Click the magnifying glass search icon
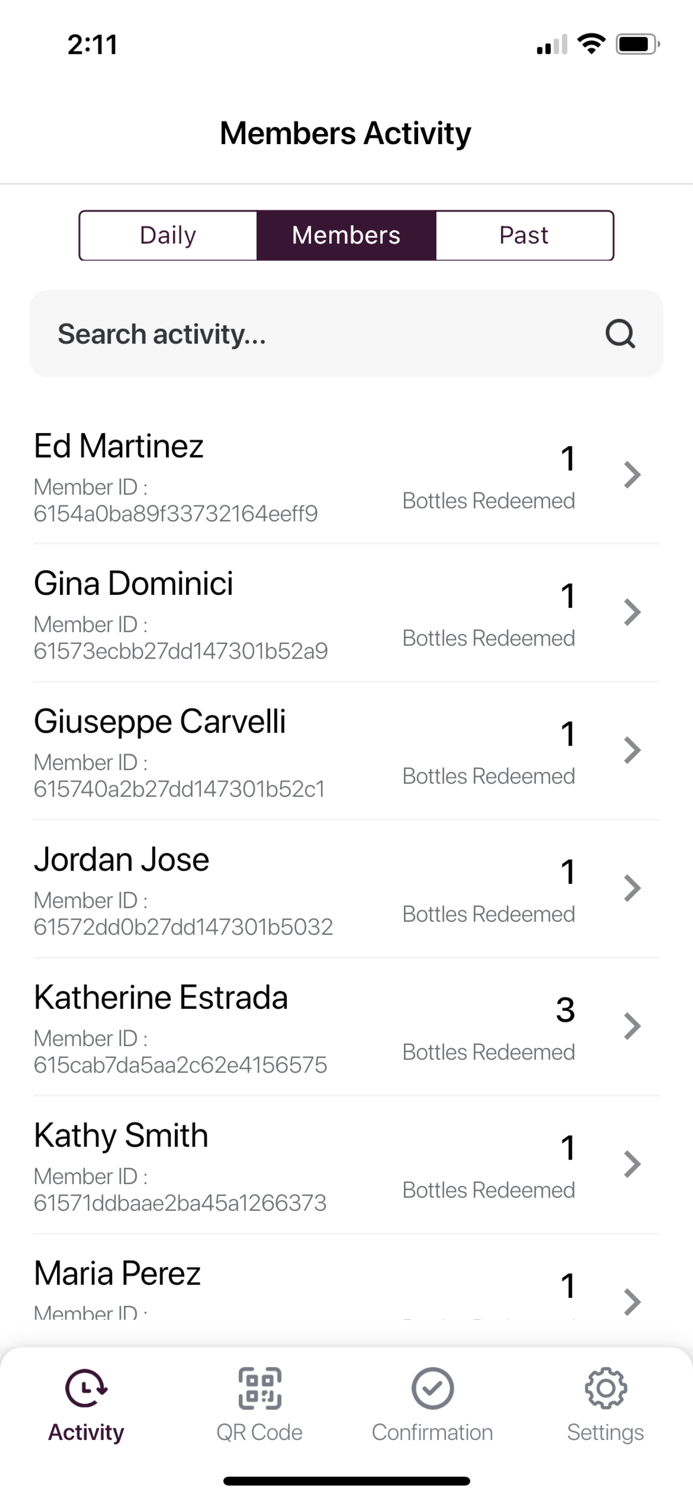The width and height of the screenshot is (693, 1500). [620, 334]
